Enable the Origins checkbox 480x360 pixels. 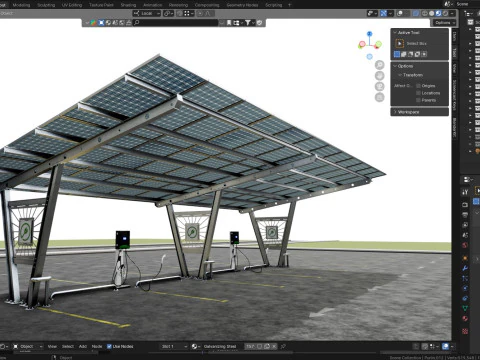coord(418,86)
